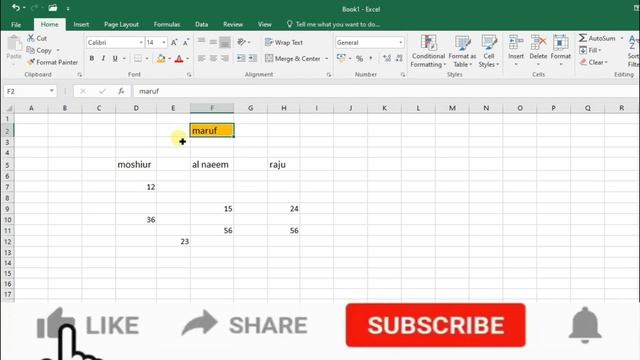Screen dimensions: 640x360
Task: Open the Font dialog launcher
Action: (x=189, y=75)
